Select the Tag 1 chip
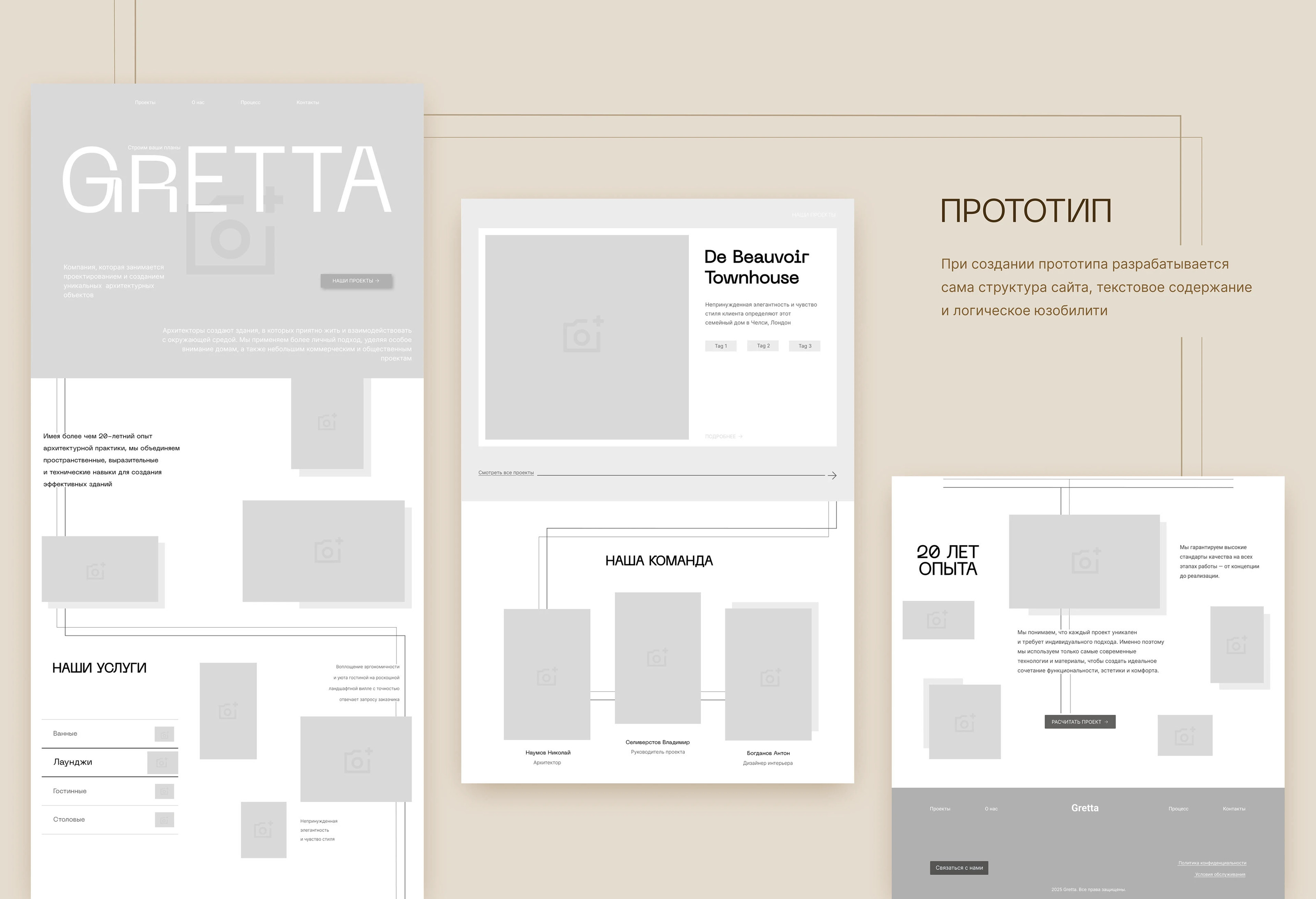The height and width of the screenshot is (899, 1316). coord(720,346)
